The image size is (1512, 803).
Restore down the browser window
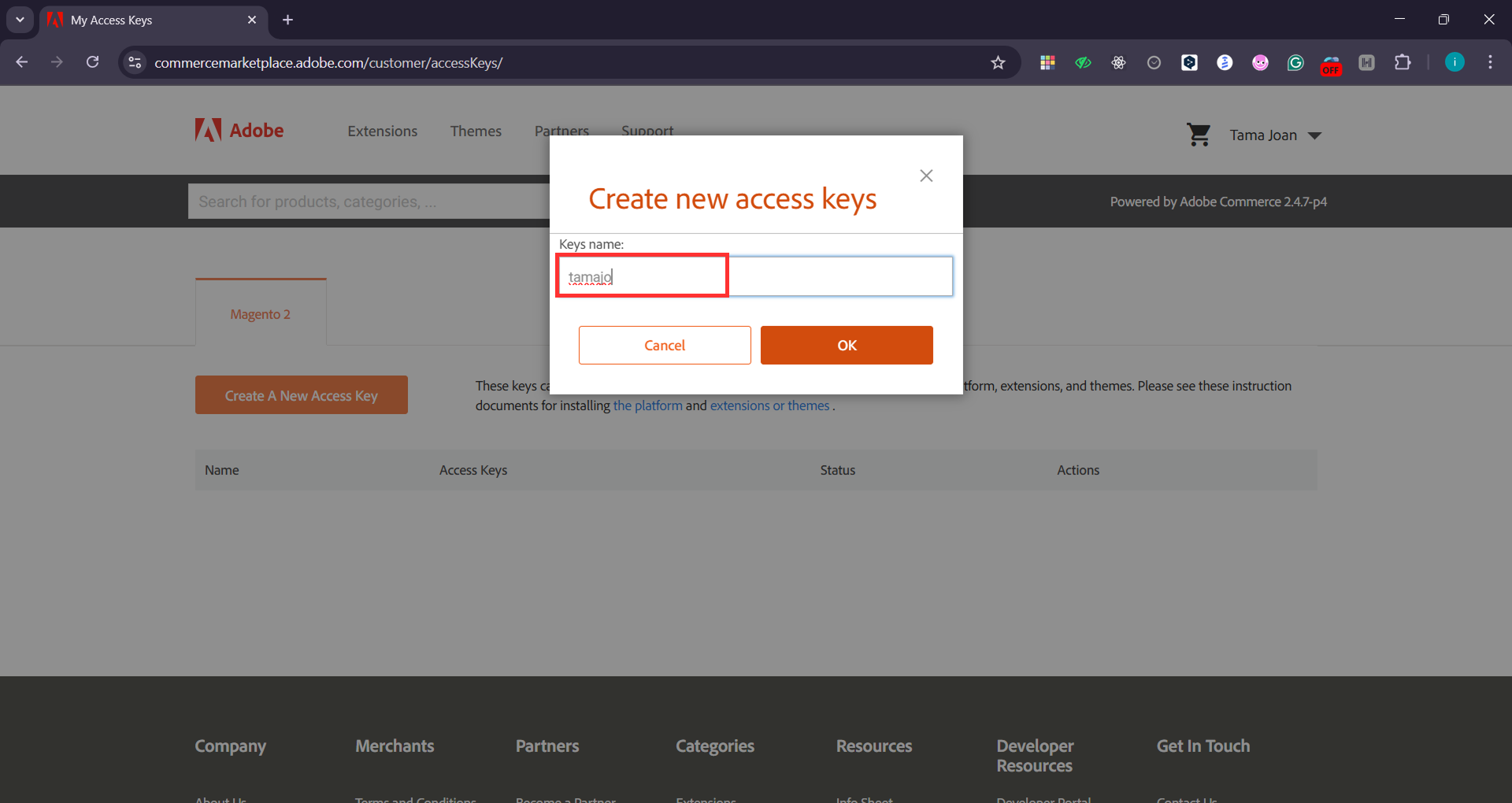click(1443, 20)
